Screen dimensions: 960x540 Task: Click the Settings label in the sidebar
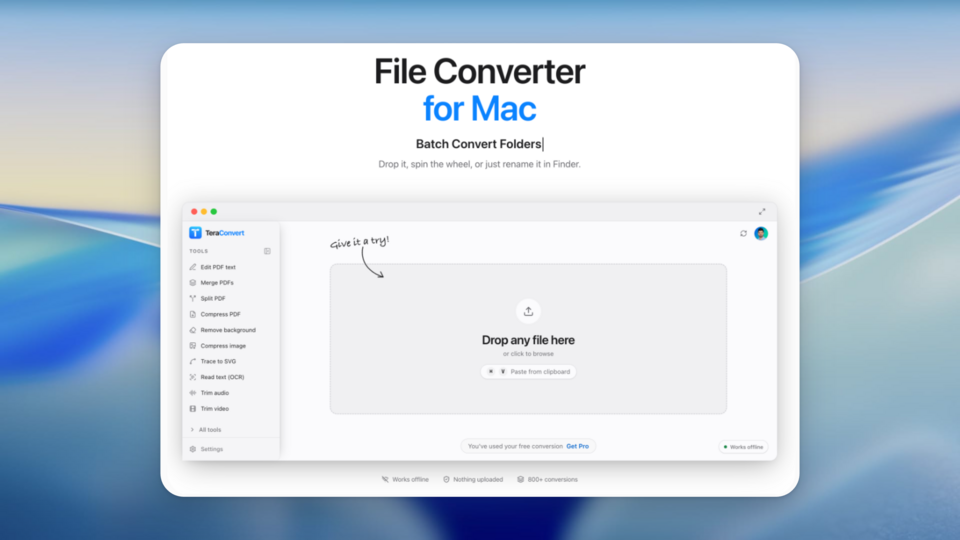coord(212,449)
